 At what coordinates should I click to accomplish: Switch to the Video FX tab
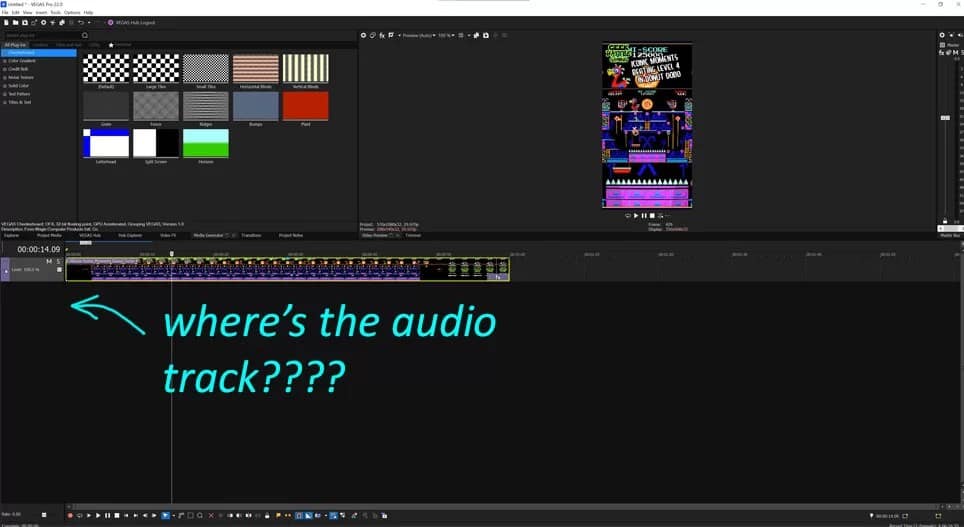pyautogui.click(x=168, y=236)
